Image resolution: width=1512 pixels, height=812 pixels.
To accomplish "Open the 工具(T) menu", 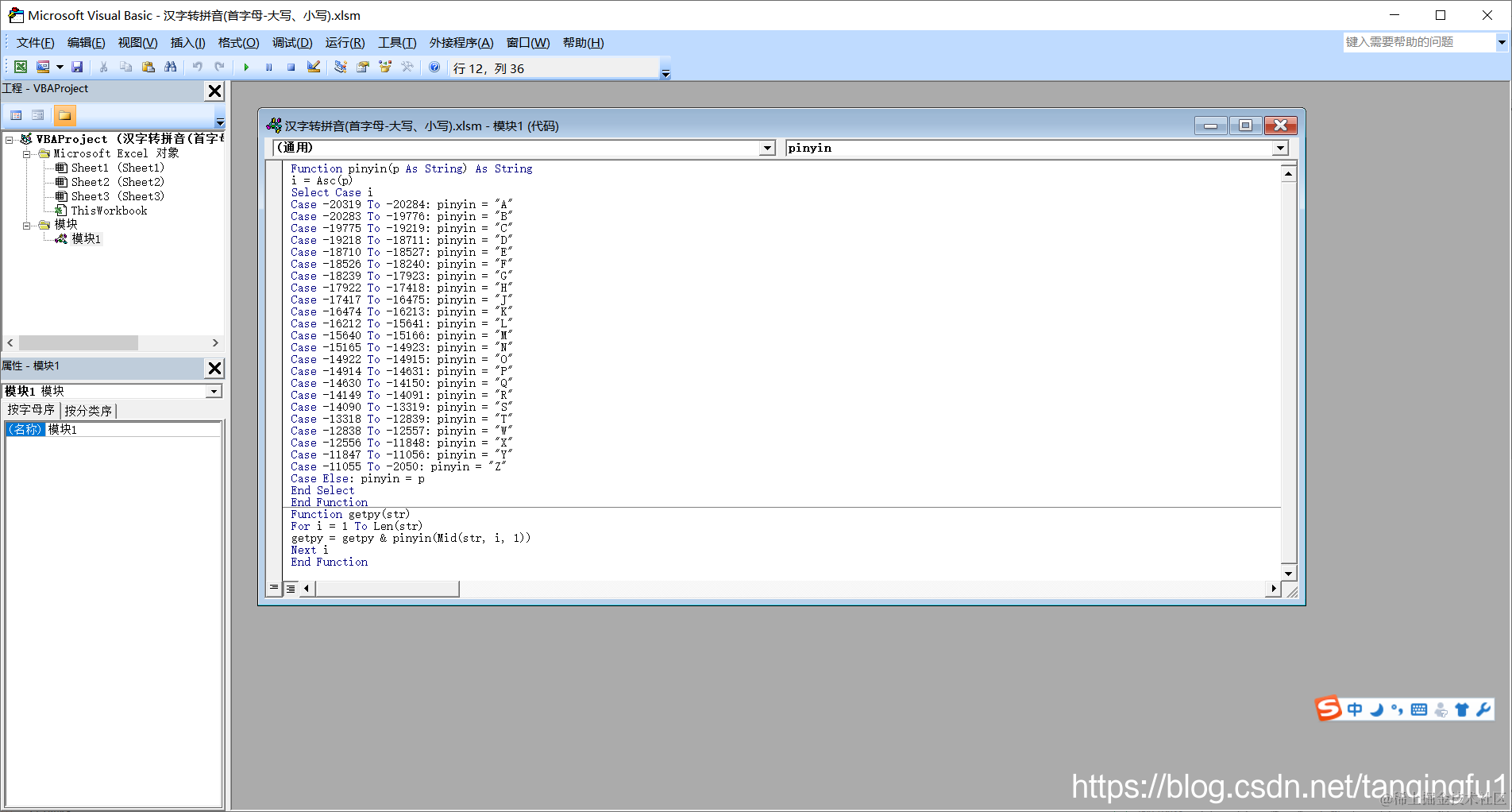I will (397, 43).
